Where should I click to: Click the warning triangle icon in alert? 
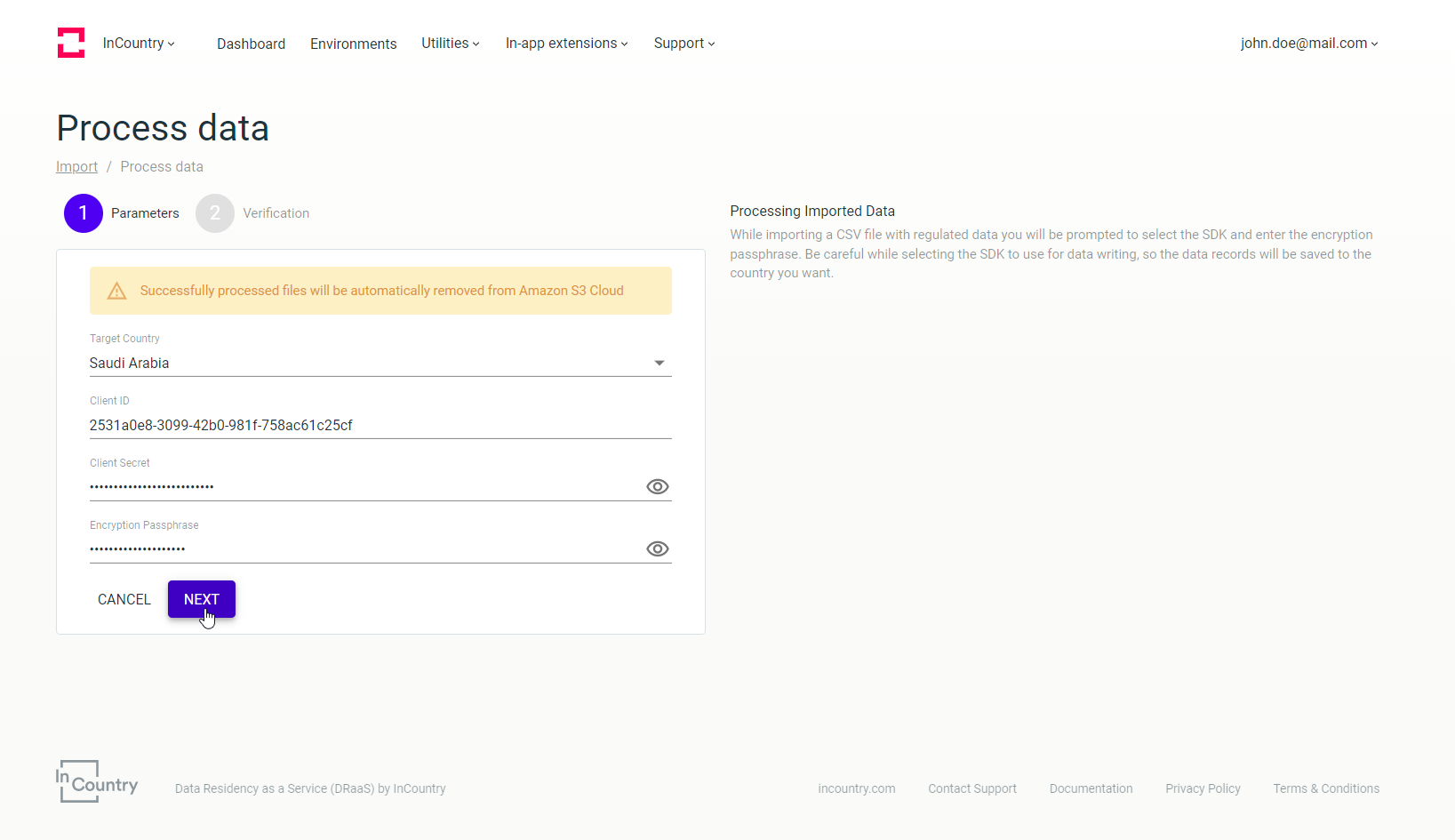coord(116,291)
